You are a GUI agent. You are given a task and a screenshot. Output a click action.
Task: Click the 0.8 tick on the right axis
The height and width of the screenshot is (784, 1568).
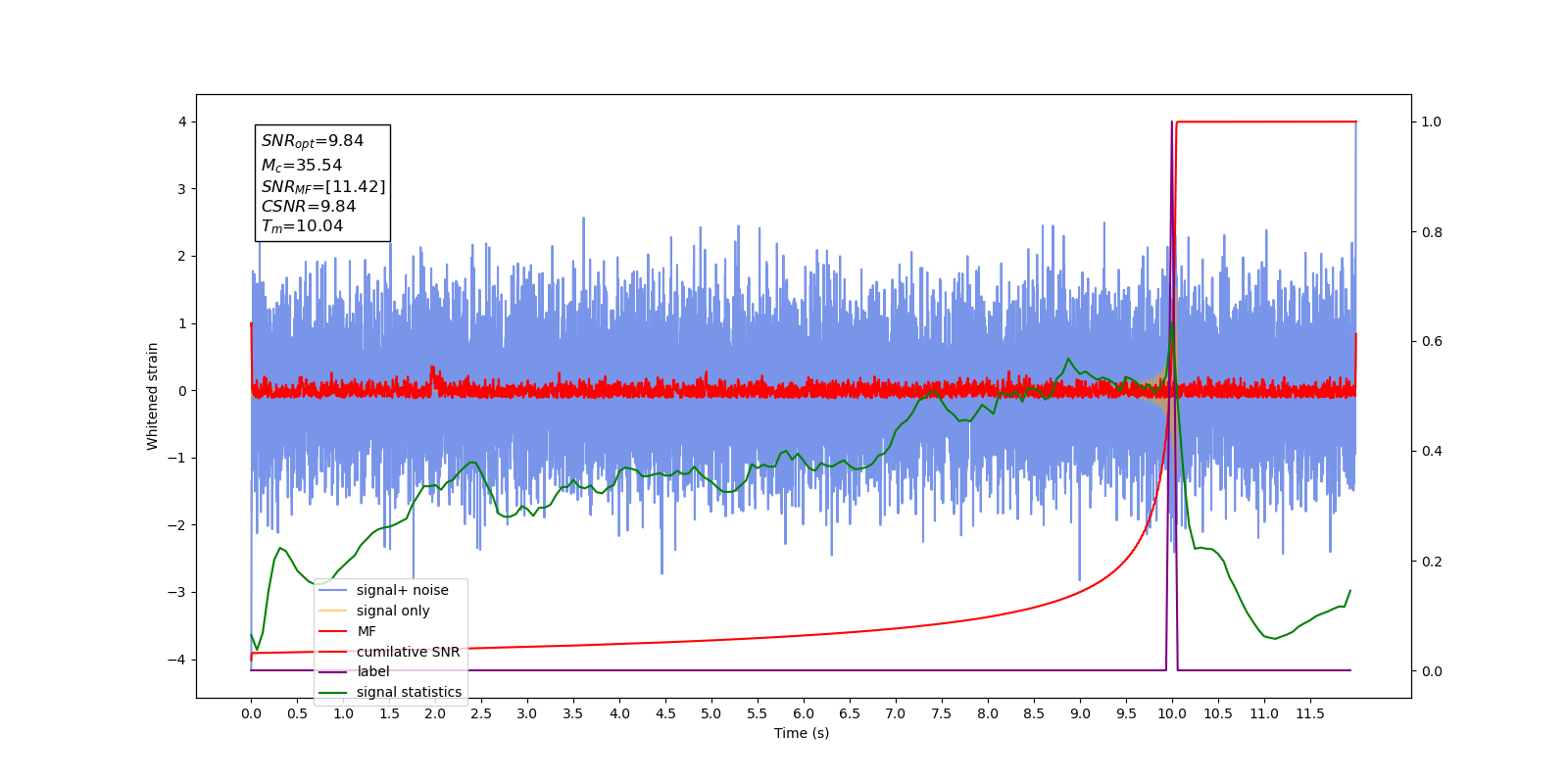(1432, 232)
